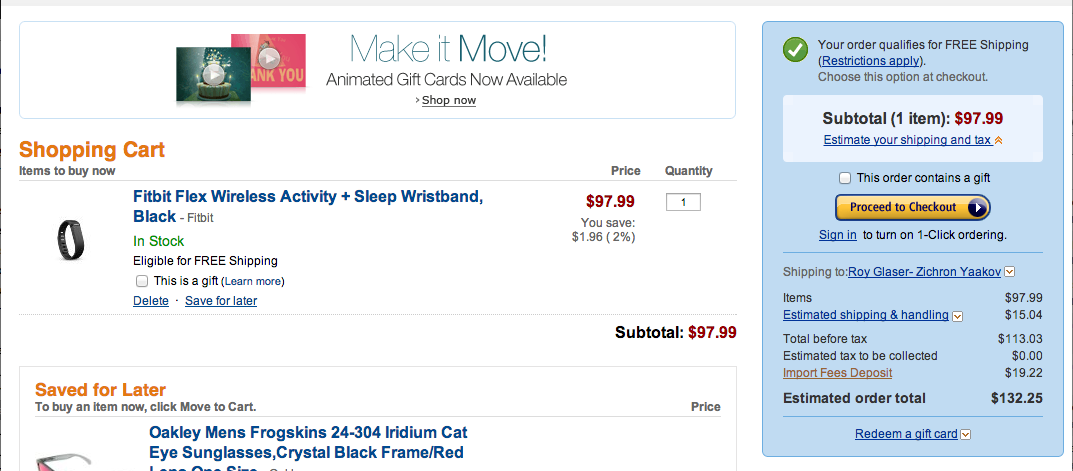1073x471 pixels.
Task: Open the shipping address dropdown arrow
Action: [1010, 271]
